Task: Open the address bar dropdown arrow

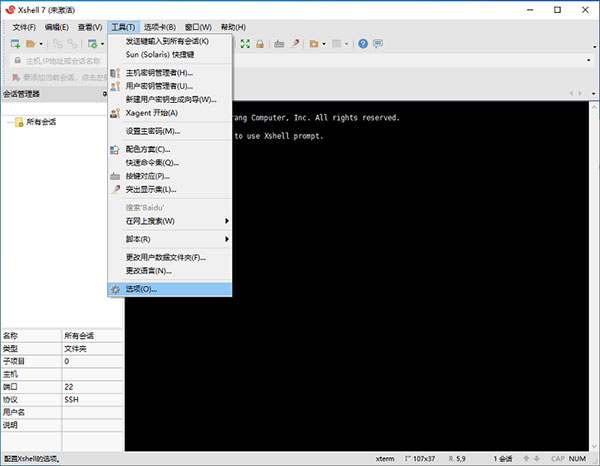Action: coord(589,60)
